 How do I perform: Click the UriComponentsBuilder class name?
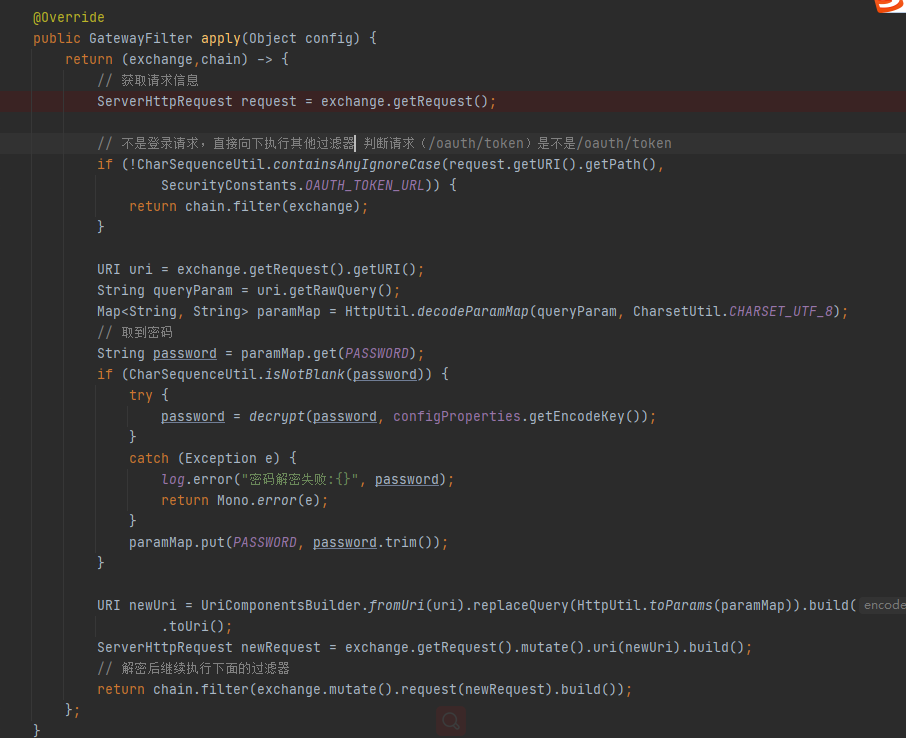tap(281, 606)
